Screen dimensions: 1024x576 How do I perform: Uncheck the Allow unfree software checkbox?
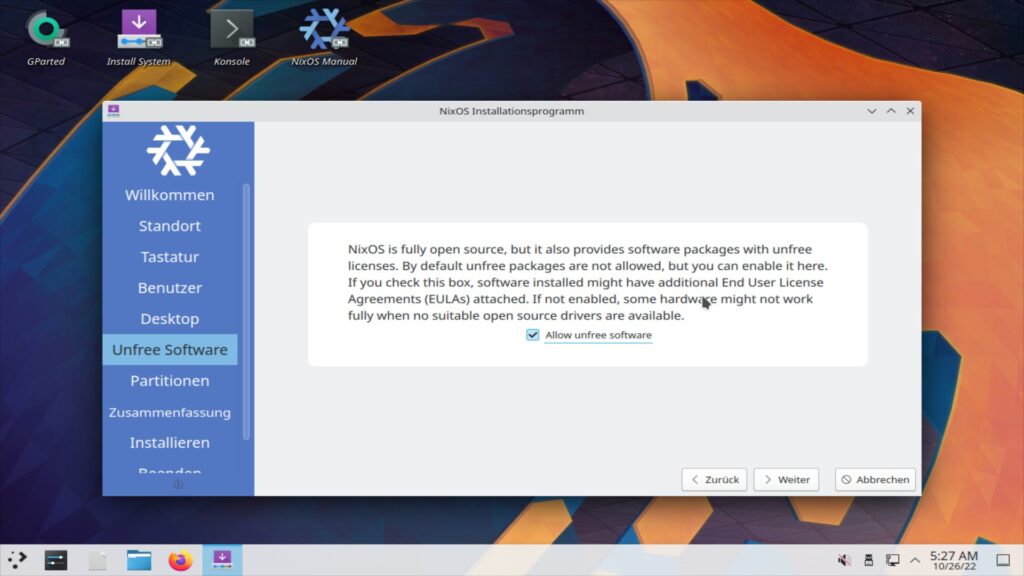(x=532, y=334)
